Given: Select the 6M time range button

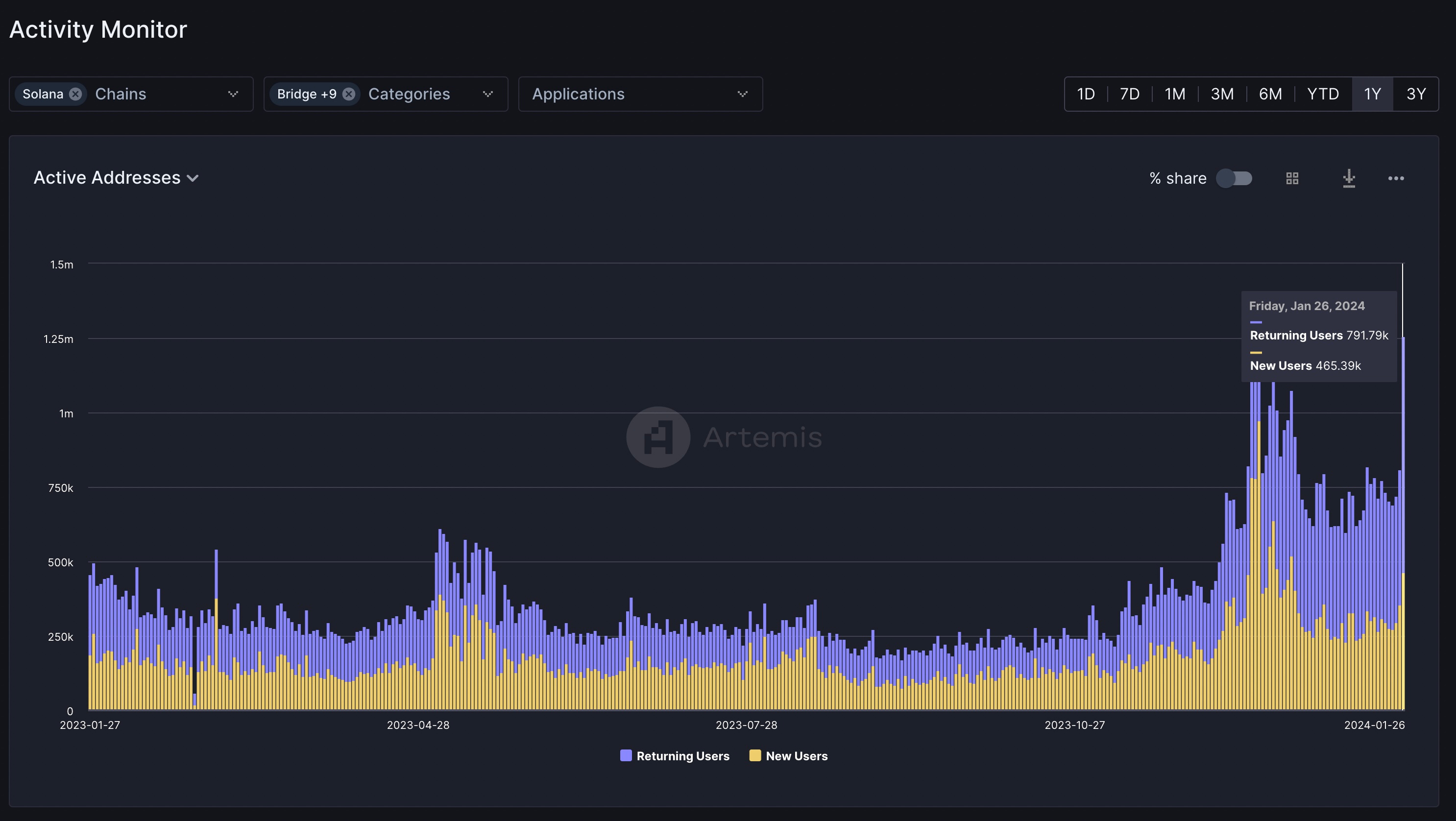Looking at the screenshot, I should (x=1270, y=94).
